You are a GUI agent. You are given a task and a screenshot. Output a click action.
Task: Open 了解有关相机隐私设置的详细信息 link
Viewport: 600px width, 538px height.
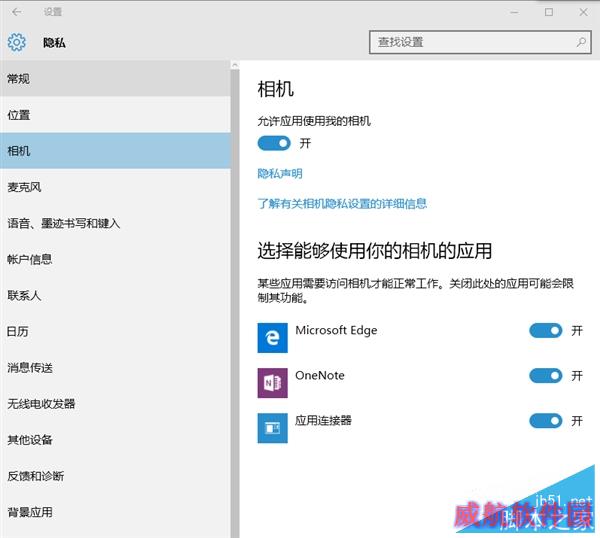(x=342, y=204)
